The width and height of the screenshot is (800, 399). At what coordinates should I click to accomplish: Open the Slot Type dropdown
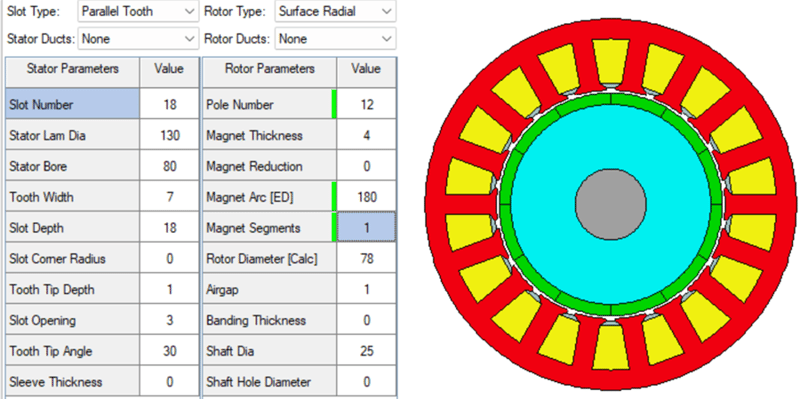138,11
